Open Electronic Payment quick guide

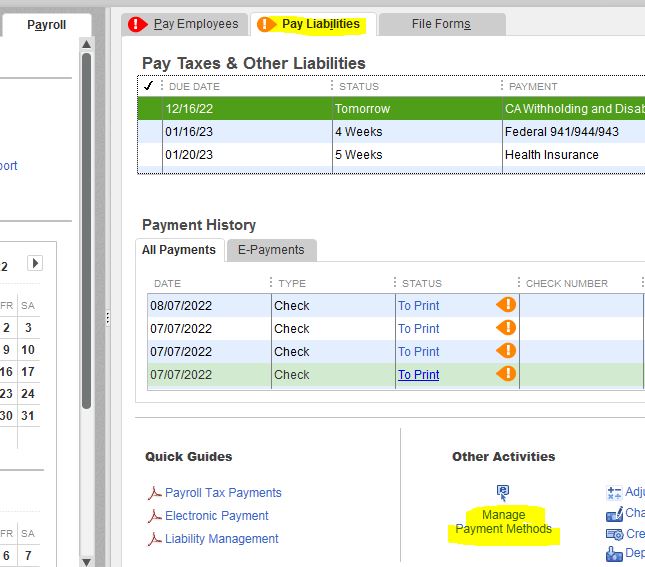tap(216, 516)
